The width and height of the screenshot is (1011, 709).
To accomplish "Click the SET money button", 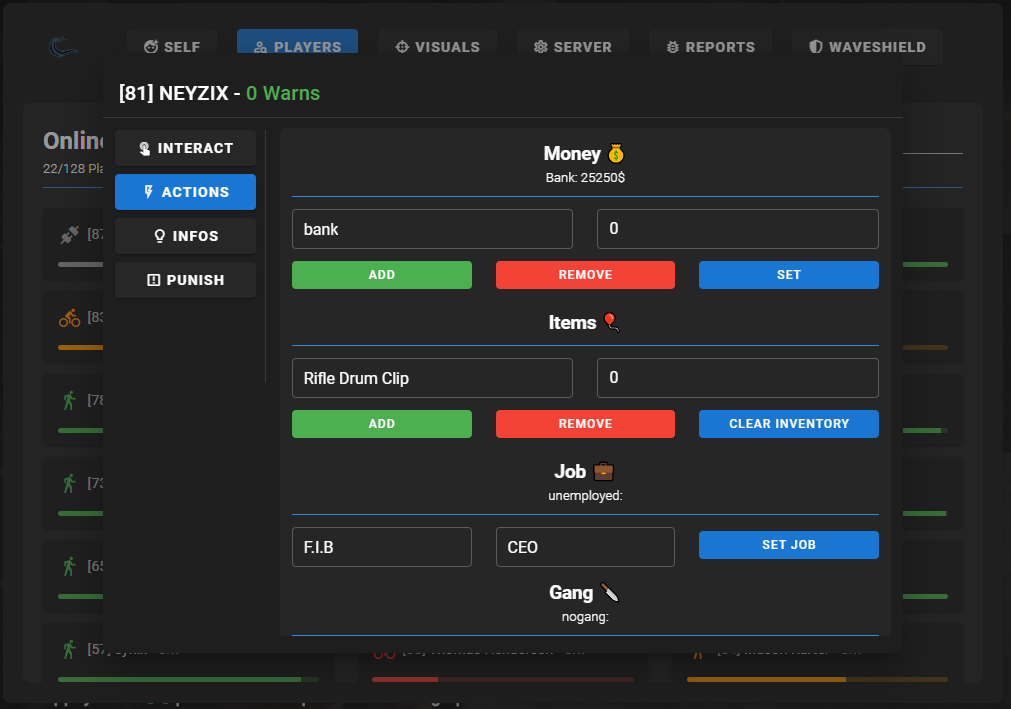I will (x=789, y=275).
